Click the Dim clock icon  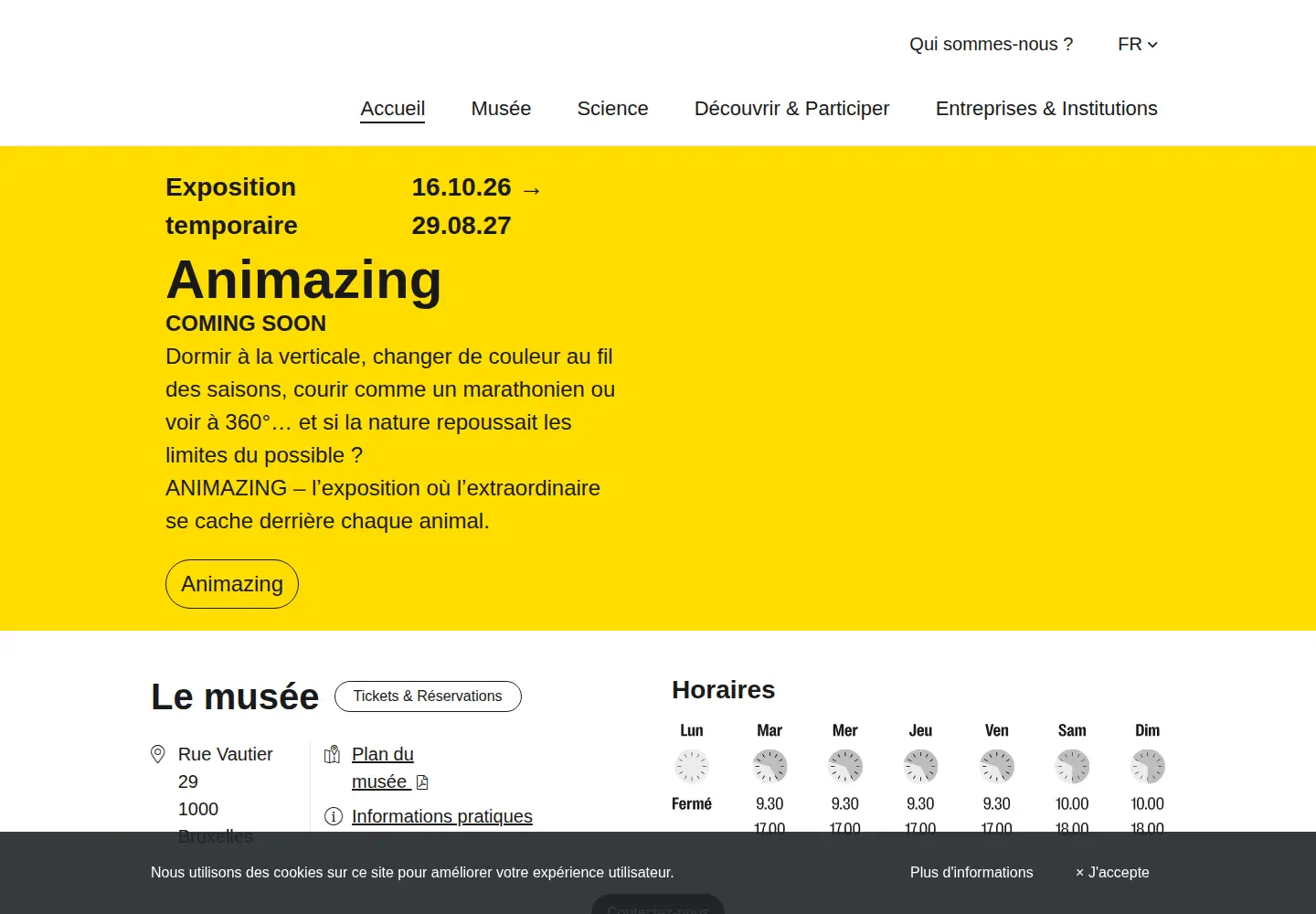click(x=1148, y=767)
